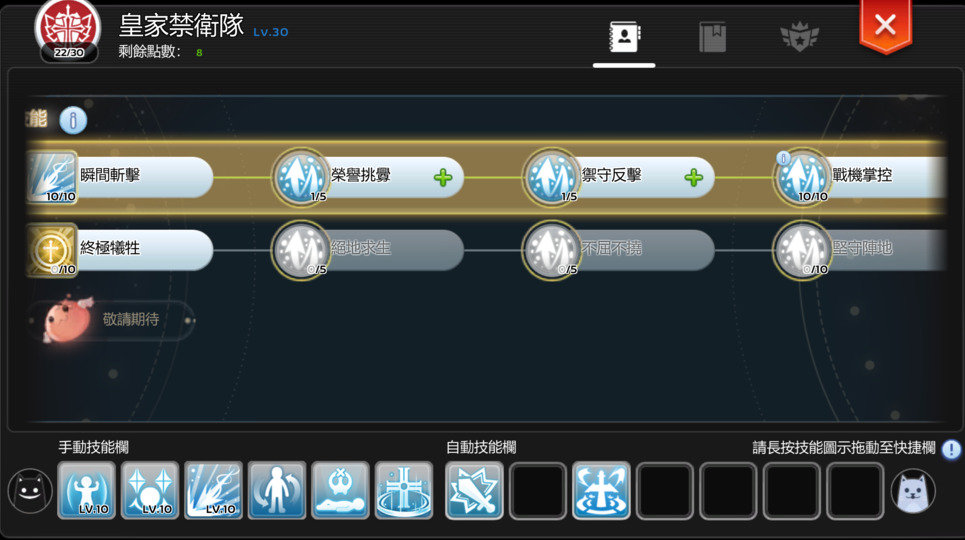Click the first empty auto skill slot
Viewport: 965px width, 540px height.
point(537,491)
